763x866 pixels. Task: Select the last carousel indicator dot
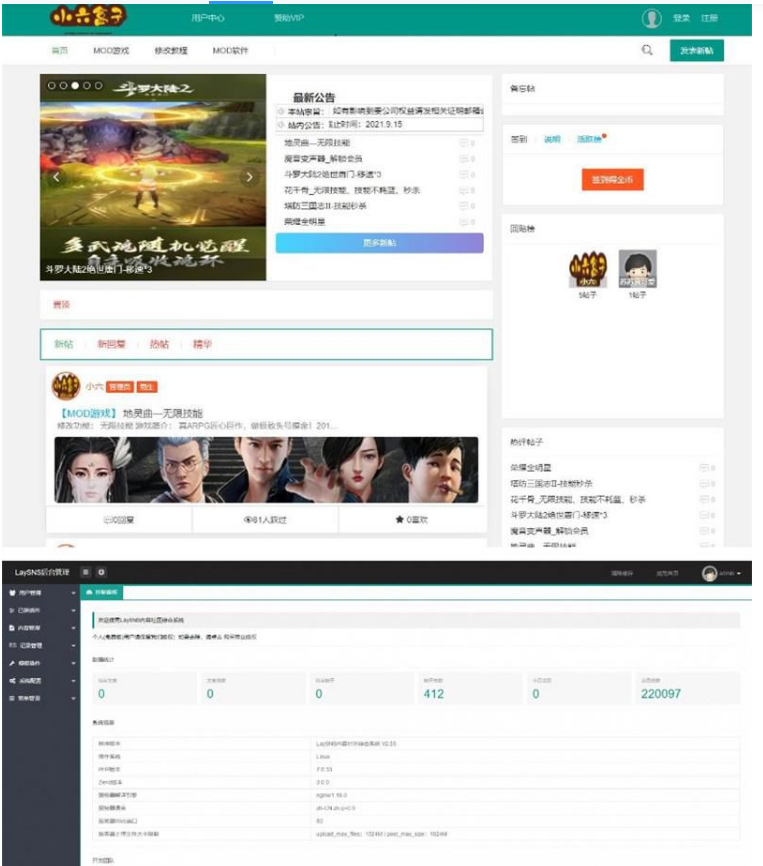click(99, 86)
